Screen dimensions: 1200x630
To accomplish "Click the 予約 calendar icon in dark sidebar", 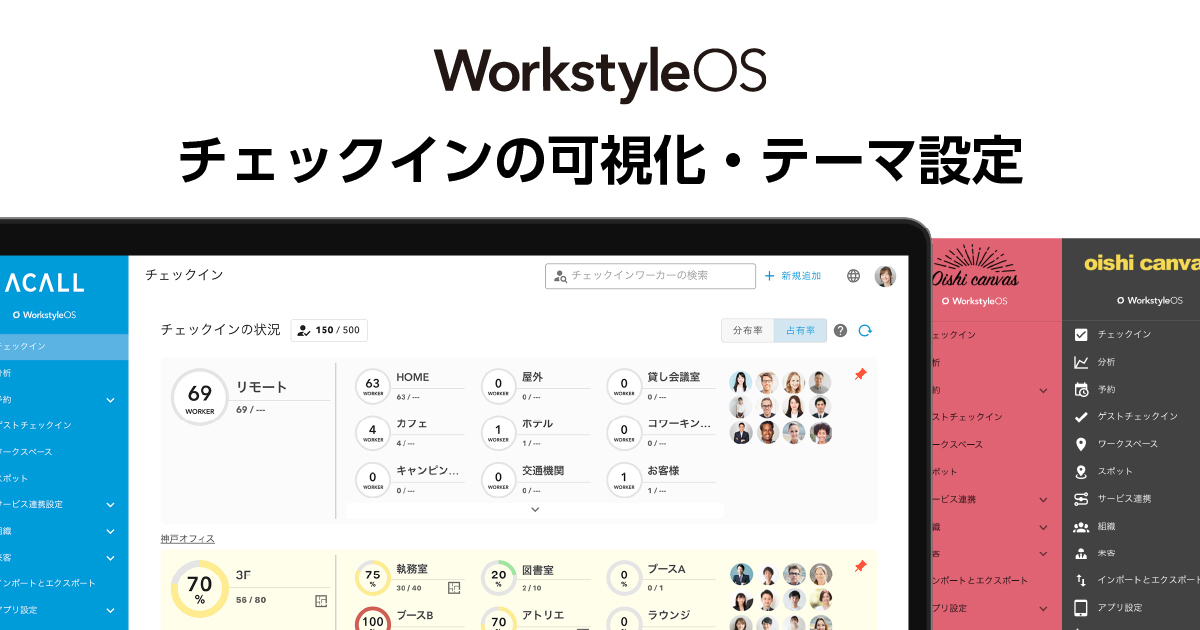I will click(1080, 390).
